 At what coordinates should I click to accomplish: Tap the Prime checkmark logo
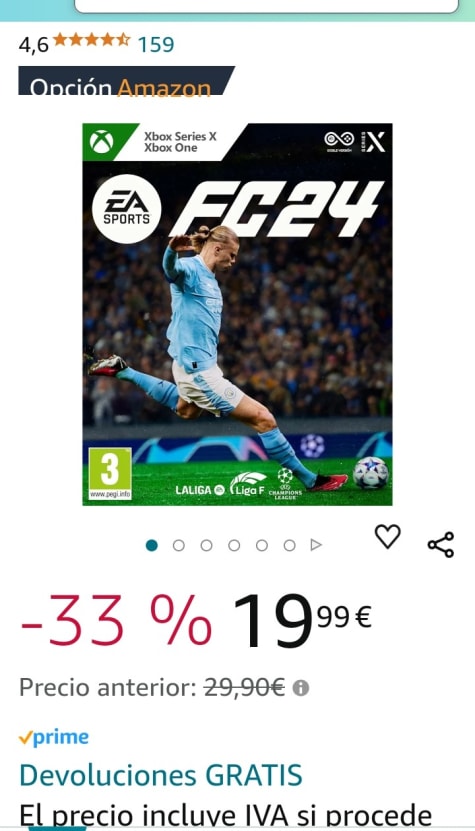tap(54, 738)
